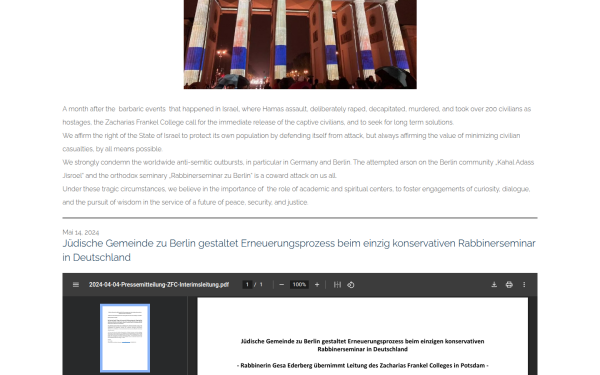Click the paragraph starting "We strongly condemn"
The image size is (600, 375).
click(x=298, y=169)
